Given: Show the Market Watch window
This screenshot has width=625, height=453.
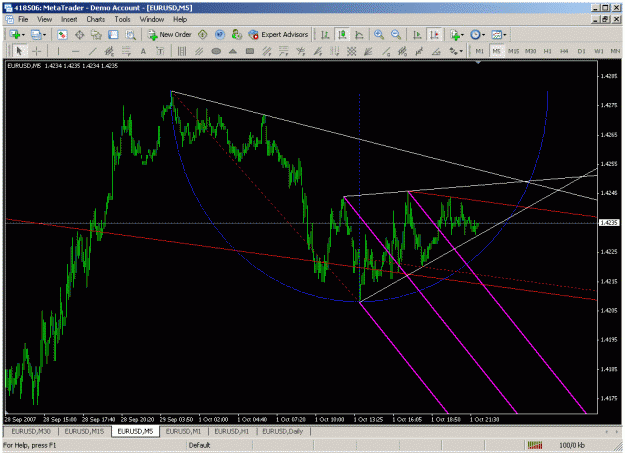Looking at the screenshot, I should point(62,35).
